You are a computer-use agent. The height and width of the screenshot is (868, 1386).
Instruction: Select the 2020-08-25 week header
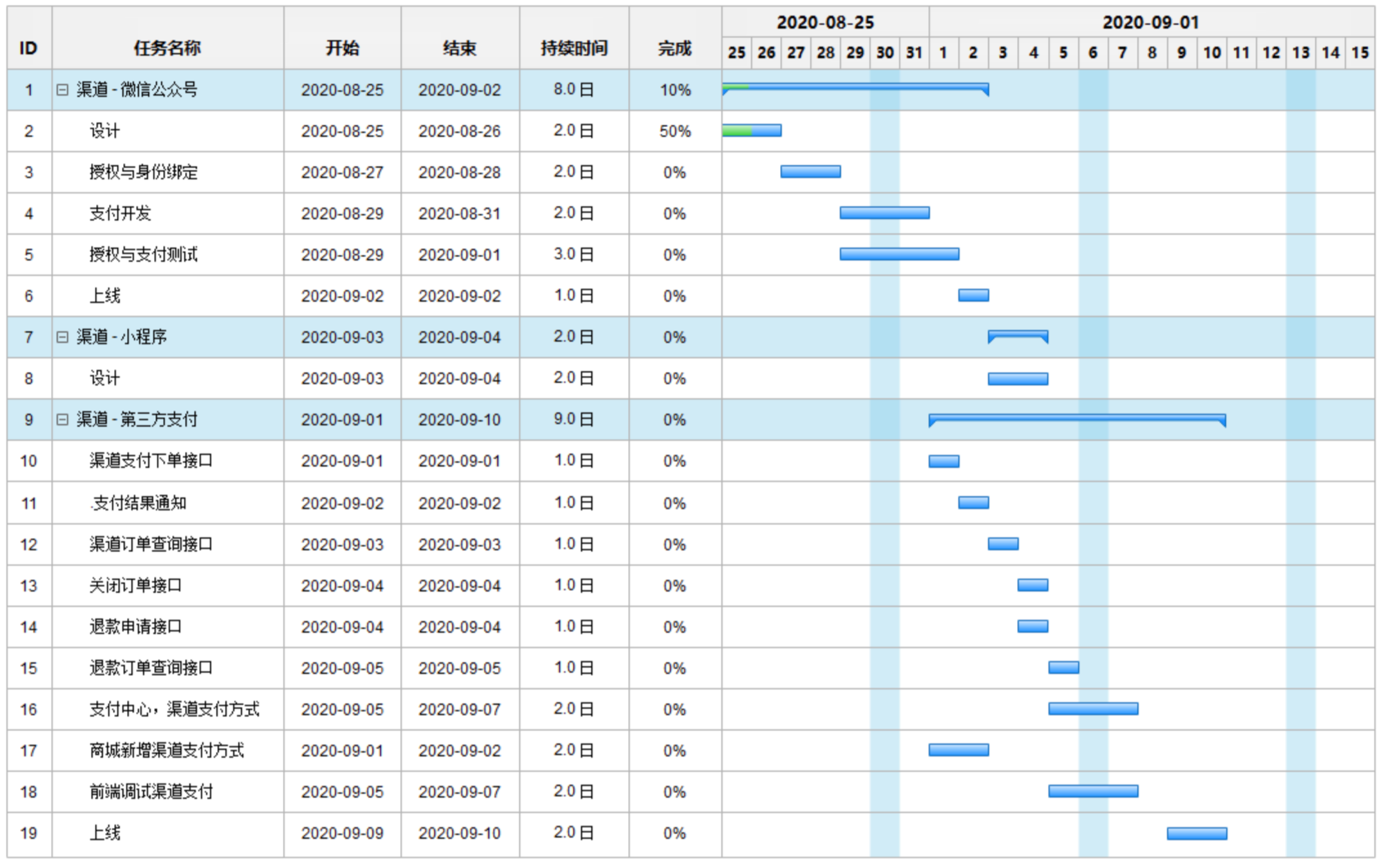click(x=825, y=23)
